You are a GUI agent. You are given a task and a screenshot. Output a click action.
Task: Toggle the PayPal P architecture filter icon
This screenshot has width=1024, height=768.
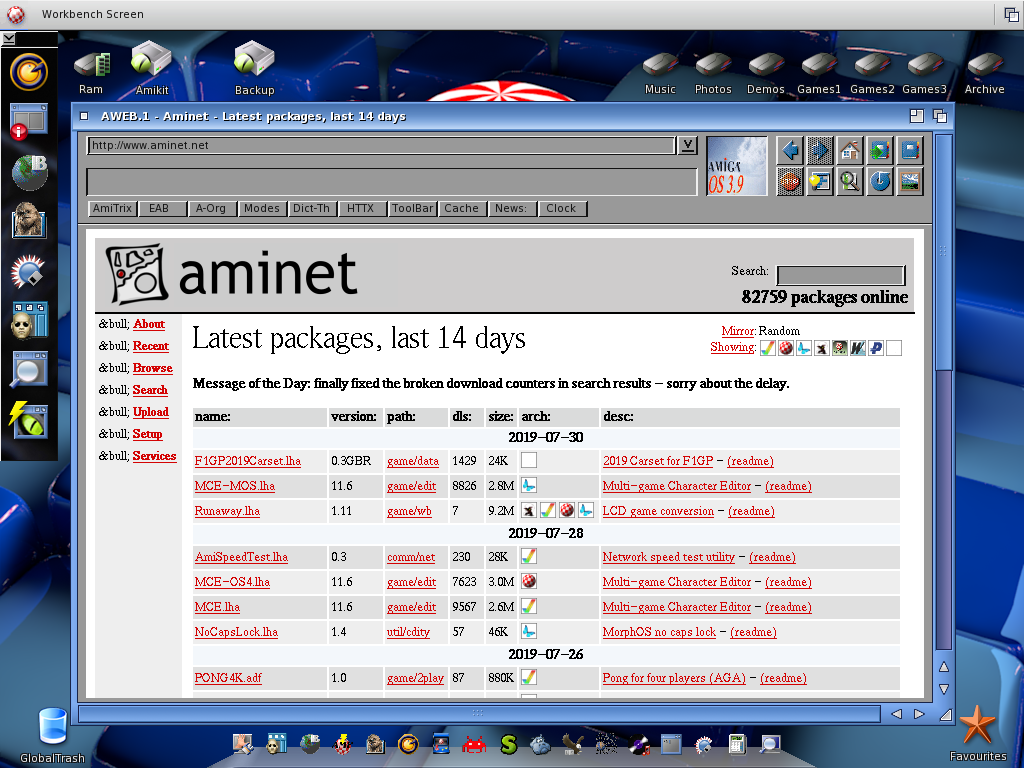click(876, 348)
